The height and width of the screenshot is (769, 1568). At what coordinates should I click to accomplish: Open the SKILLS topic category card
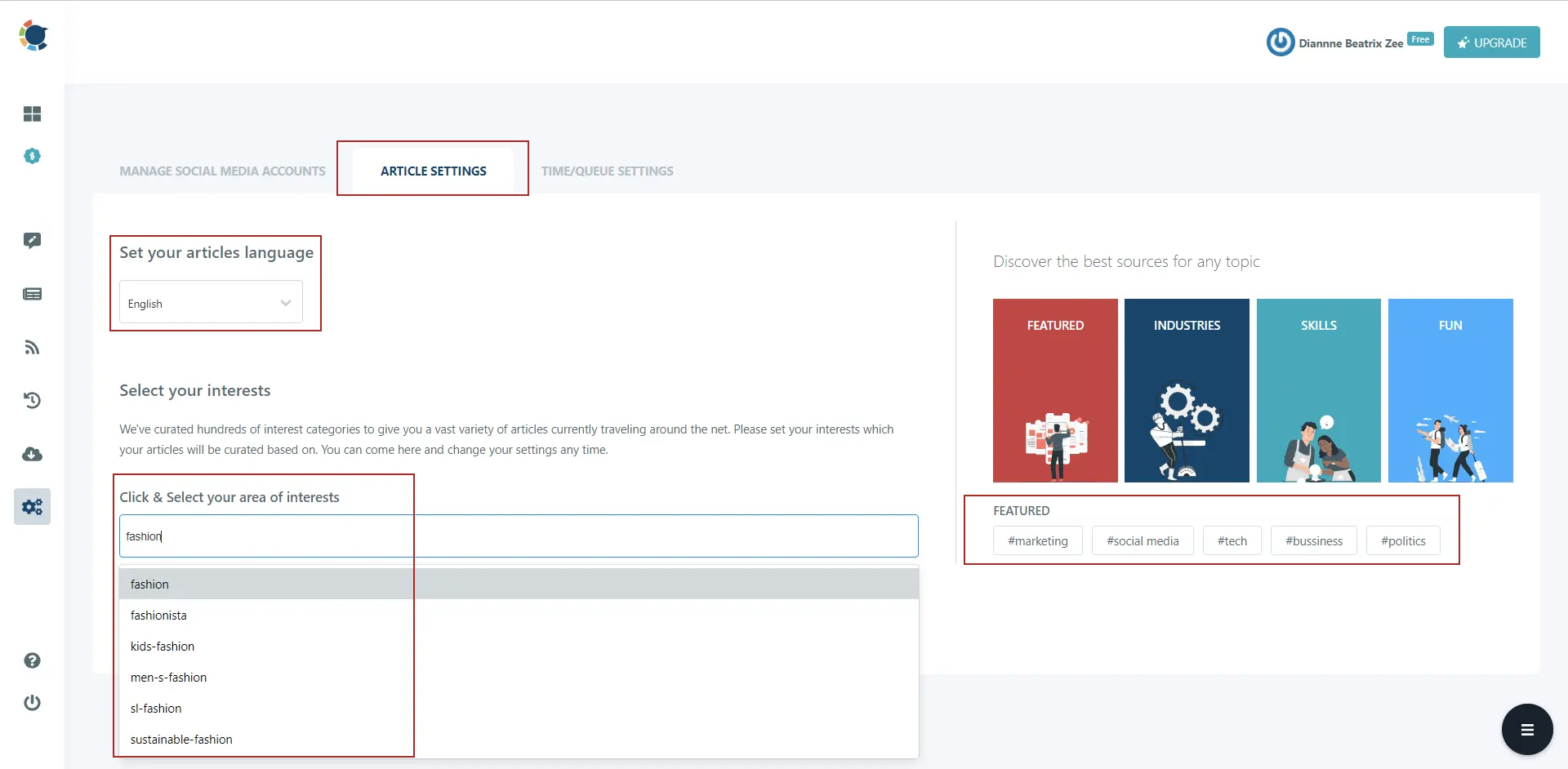[1318, 390]
